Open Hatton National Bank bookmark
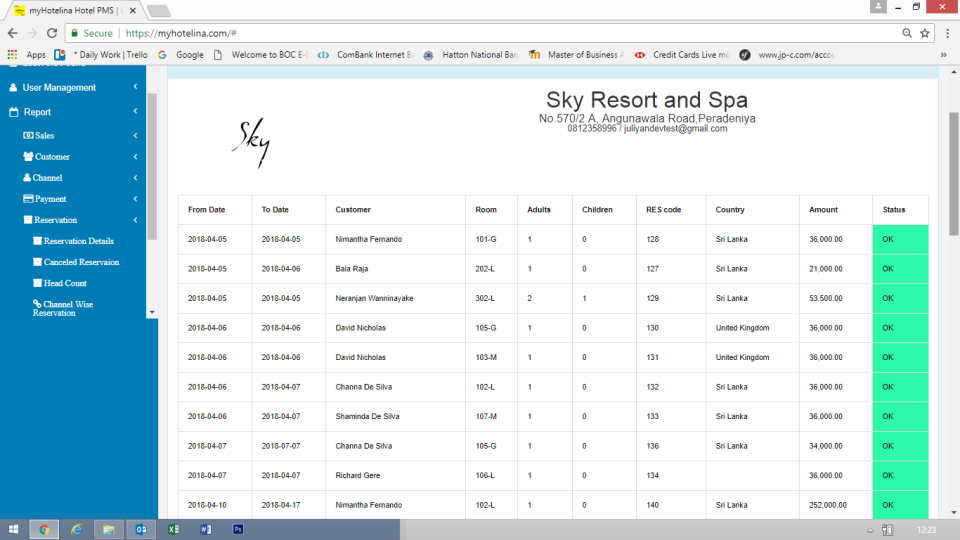The image size is (960, 540). 471,54
